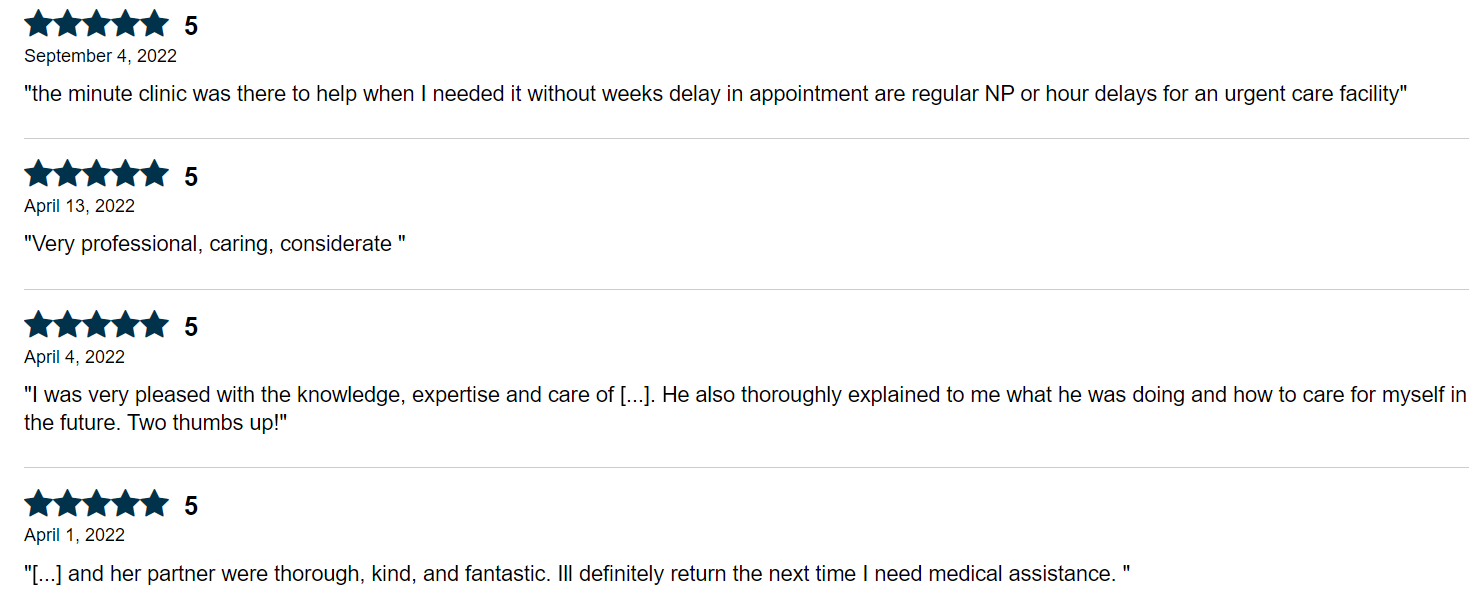The height and width of the screenshot is (606, 1476).
Task: Click the rating number 5 beside the April 1 stars
Action: click(x=191, y=507)
